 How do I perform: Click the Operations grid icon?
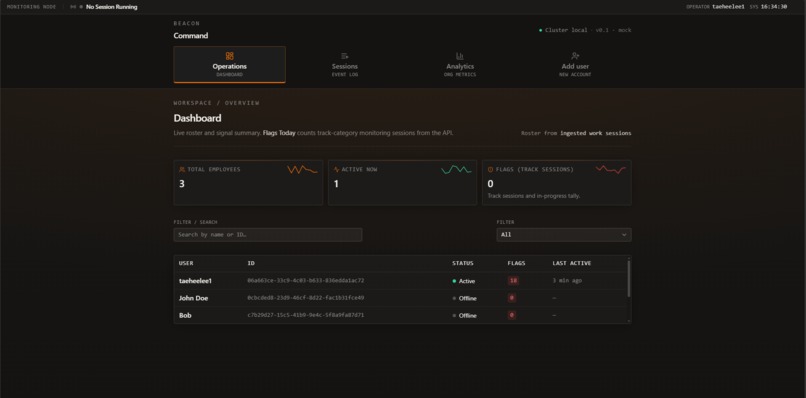coord(229,56)
